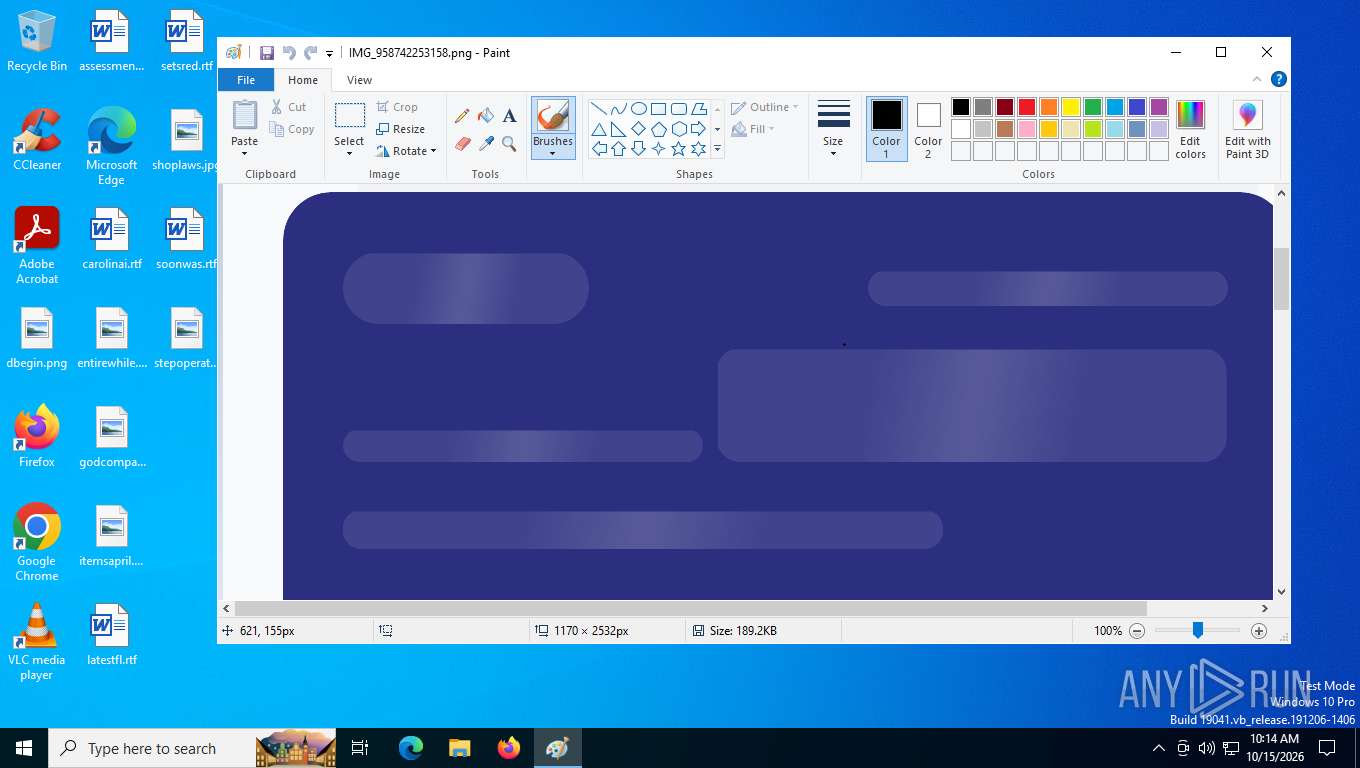Click the Zoom out minus button
The height and width of the screenshot is (768, 1360).
tap(1137, 631)
